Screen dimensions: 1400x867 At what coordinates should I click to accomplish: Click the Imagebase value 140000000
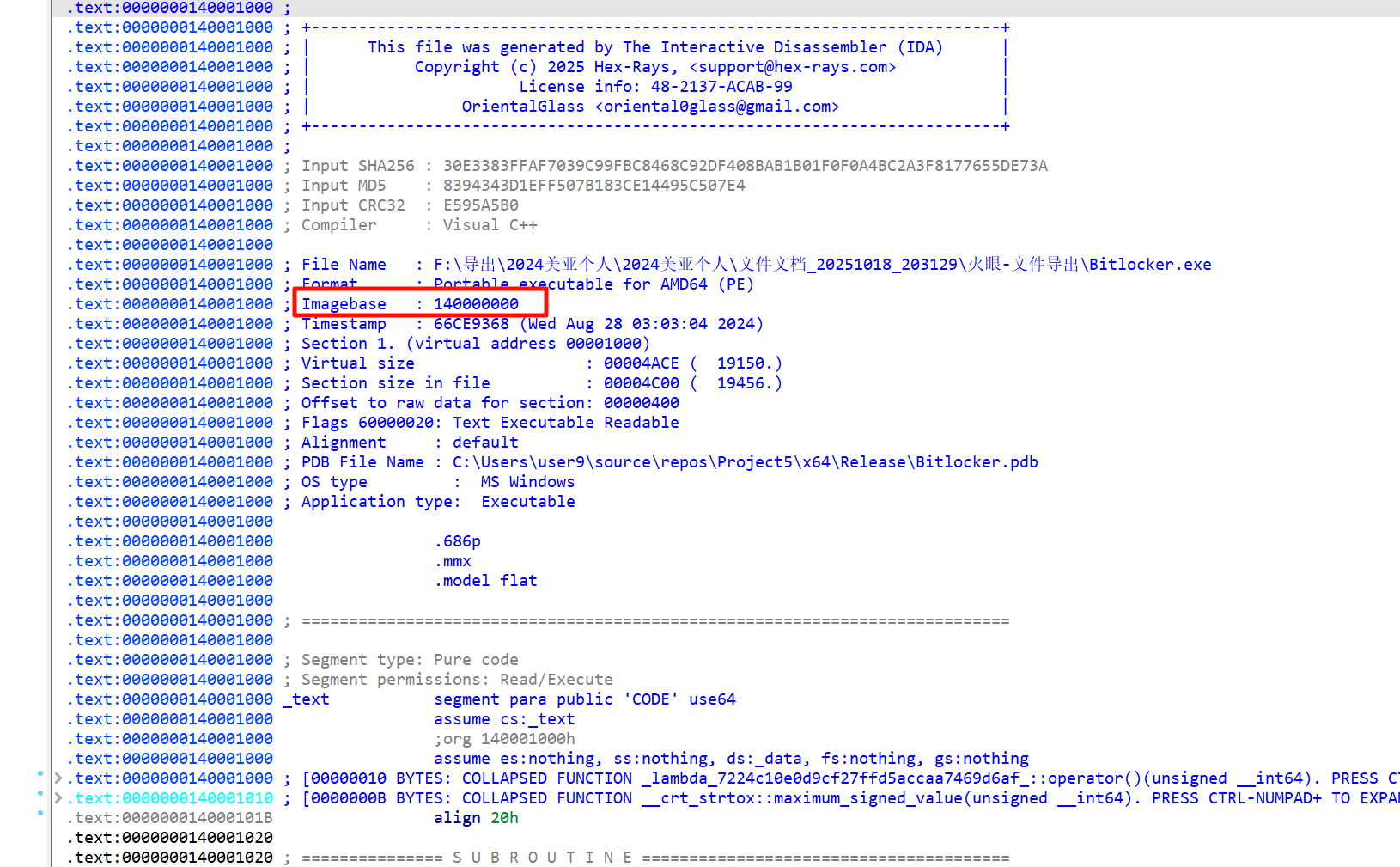click(x=476, y=304)
